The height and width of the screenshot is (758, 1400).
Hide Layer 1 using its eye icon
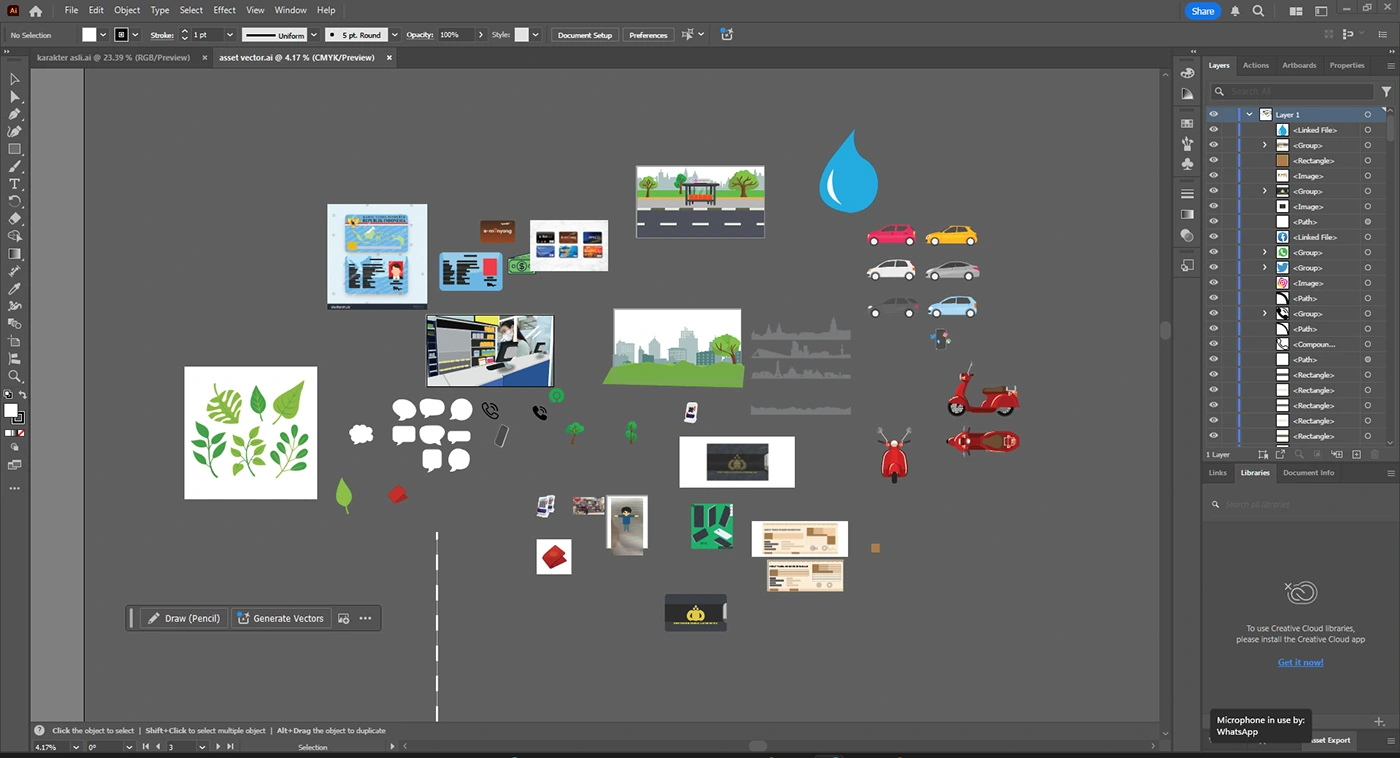(x=1213, y=115)
